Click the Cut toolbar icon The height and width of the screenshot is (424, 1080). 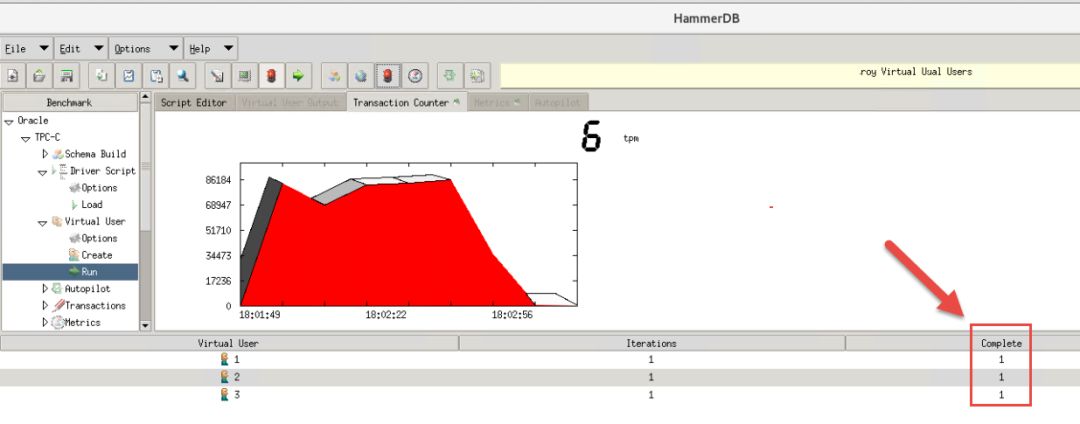point(129,76)
